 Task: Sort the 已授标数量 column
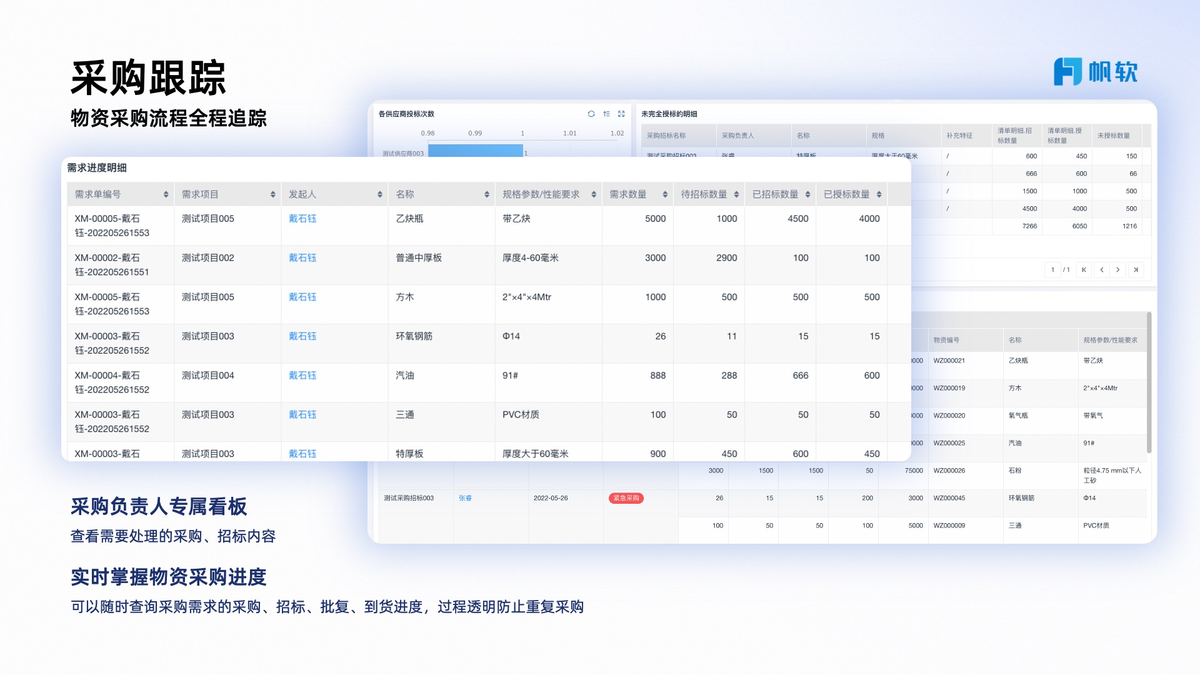point(879,195)
